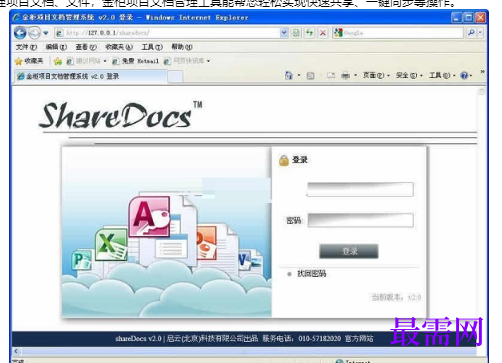Screen dimensions: 502x363
Task: Click the blue Help question icon
Action: 464,76
